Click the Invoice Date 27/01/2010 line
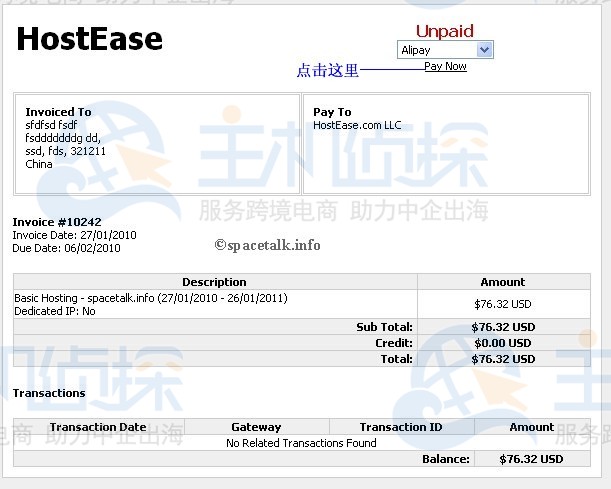 point(74,235)
